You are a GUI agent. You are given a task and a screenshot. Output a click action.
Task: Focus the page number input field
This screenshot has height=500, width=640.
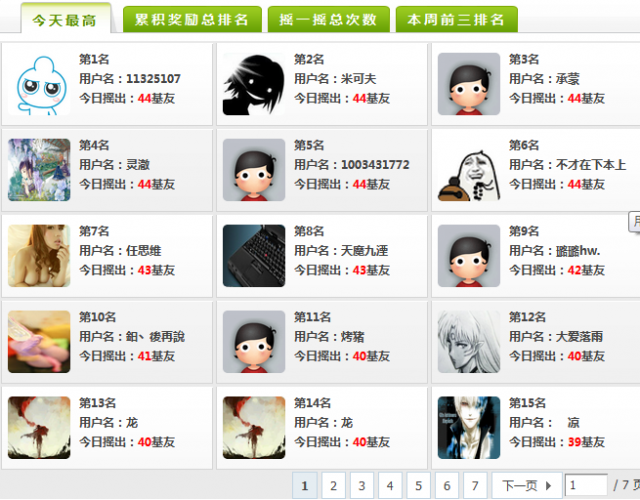pyautogui.click(x=587, y=485)
